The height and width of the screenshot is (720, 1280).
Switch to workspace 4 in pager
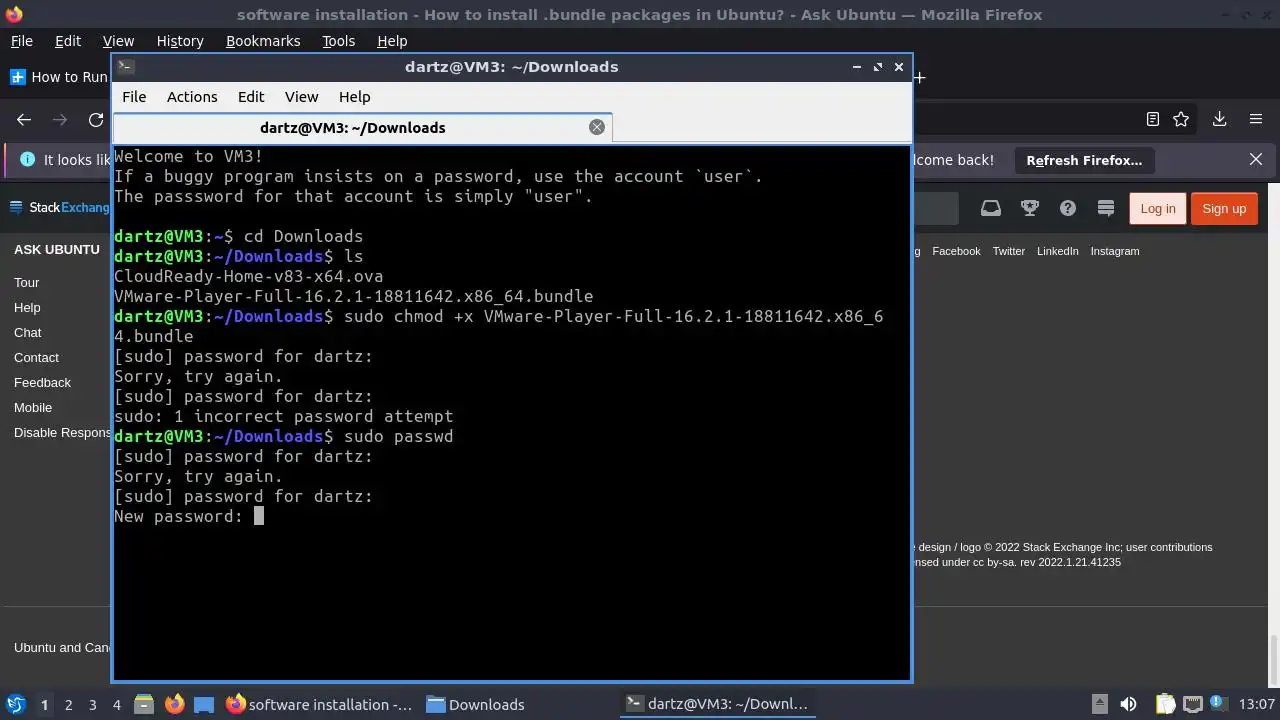pyautogui.click(x=116, y=705)
